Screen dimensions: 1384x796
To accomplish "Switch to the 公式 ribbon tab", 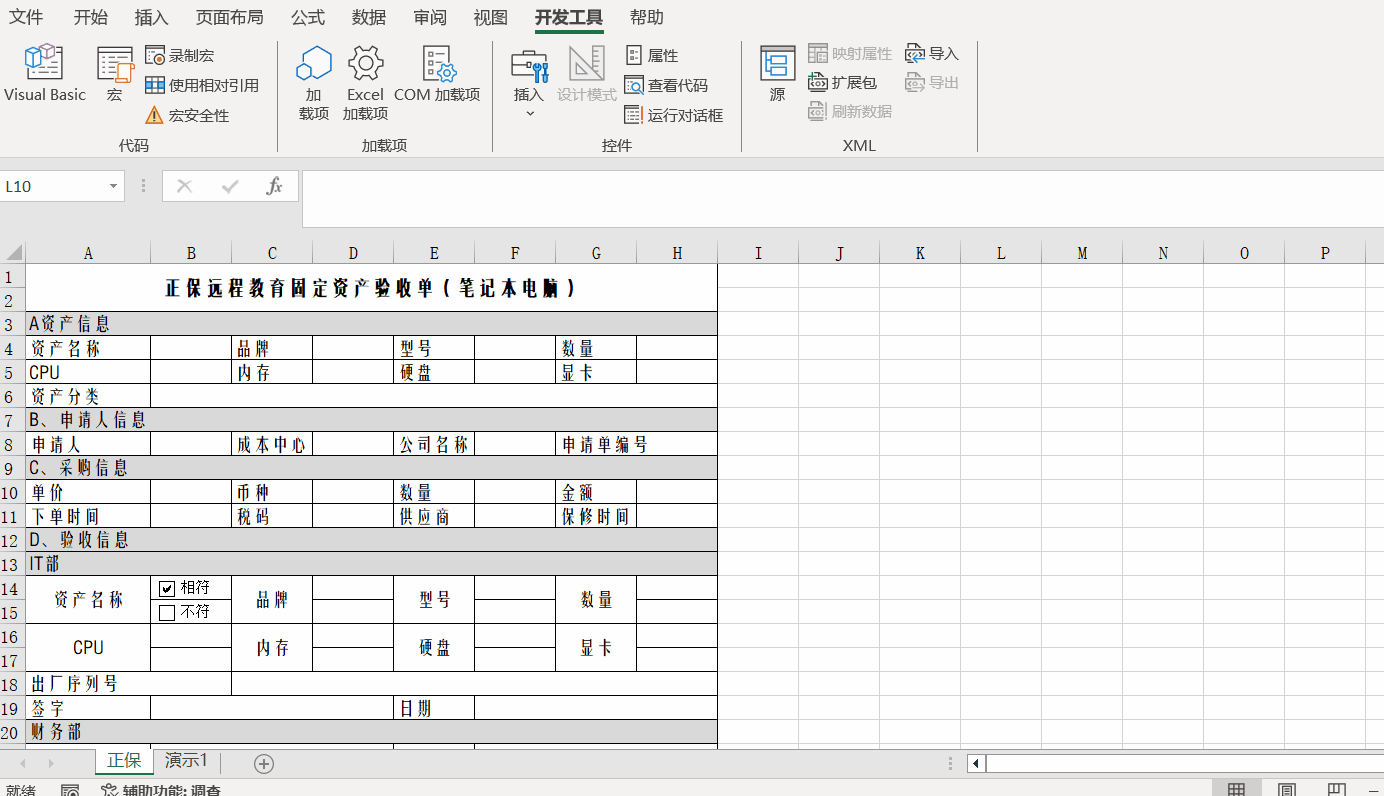I will click(x=308, y=18).
